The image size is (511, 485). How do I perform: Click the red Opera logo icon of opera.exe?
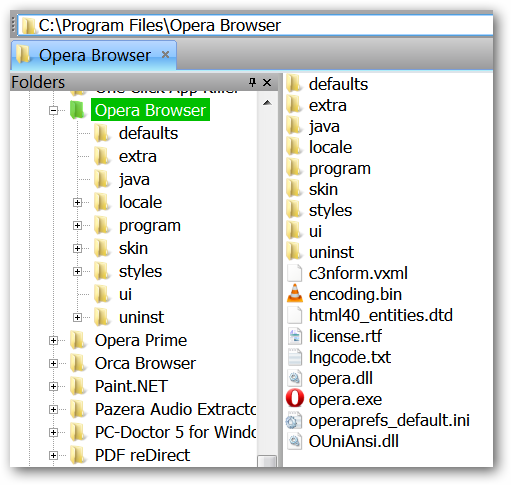coord(295,398)
